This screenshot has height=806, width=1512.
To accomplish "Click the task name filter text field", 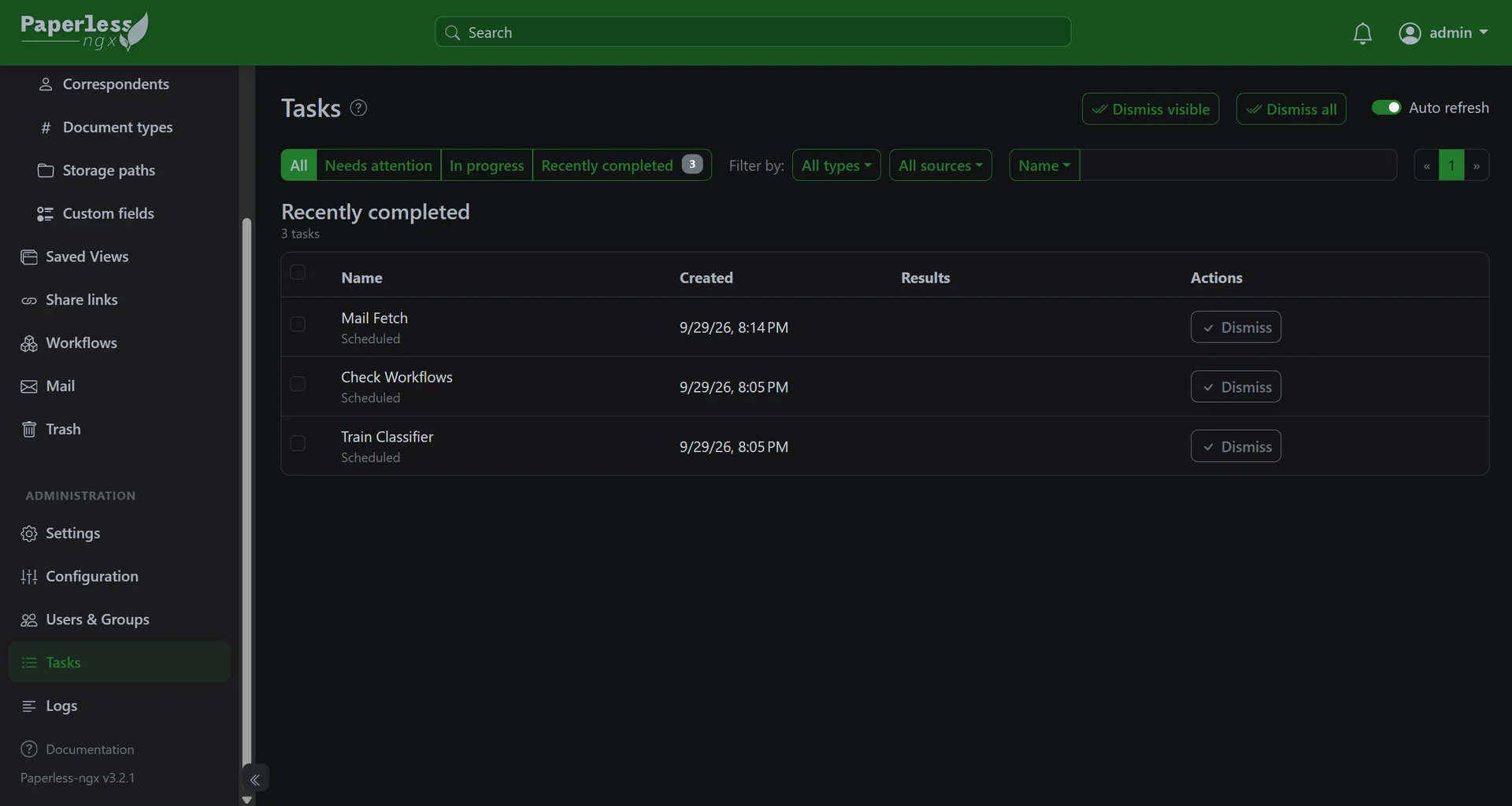I will coord(1238,165).
